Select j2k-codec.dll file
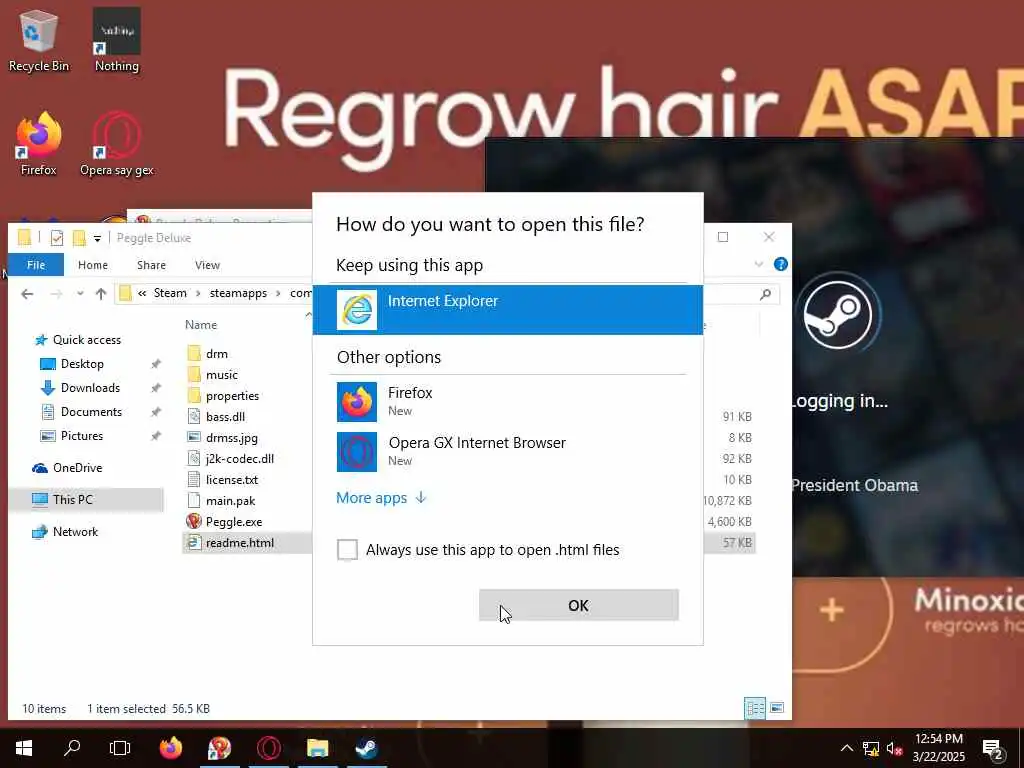1024x768 pixels. coord(239,458)
